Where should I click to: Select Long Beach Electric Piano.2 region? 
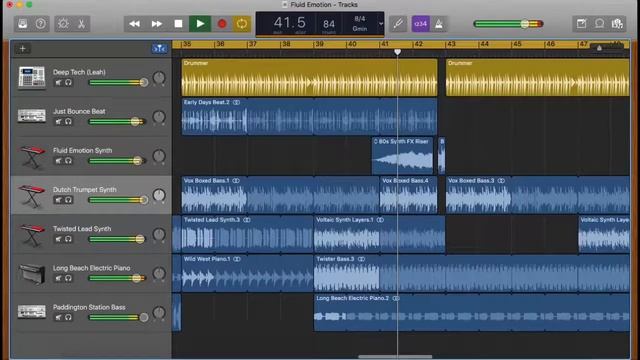tap(471, 313)
